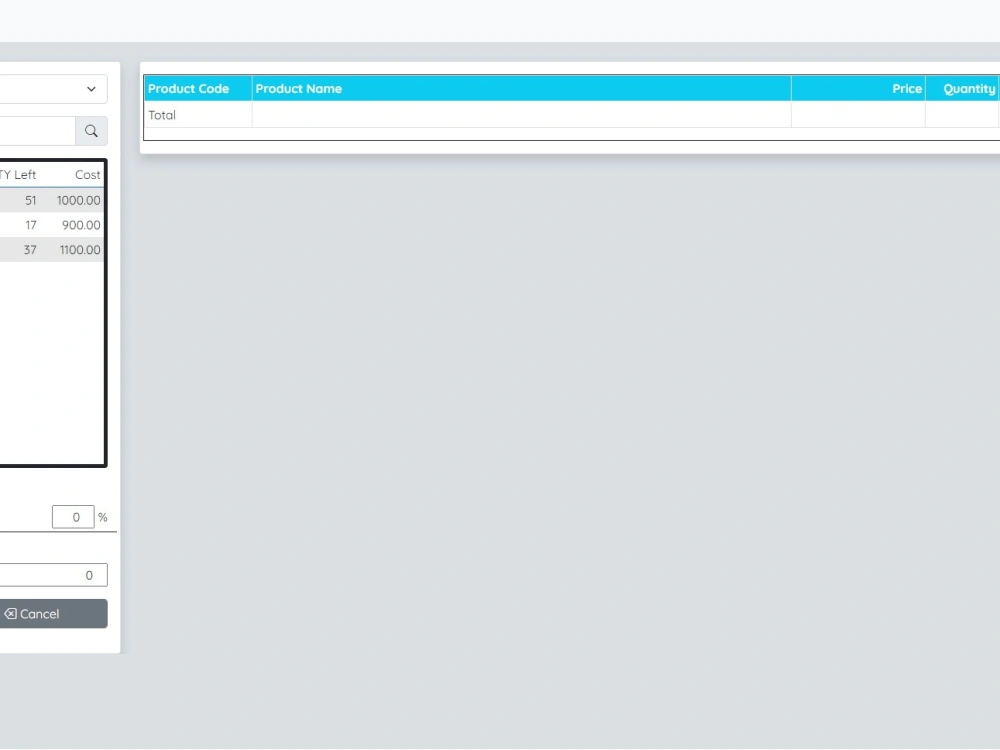Click the Cancel button
Screen dimensions: 1000x750
[54, 614]
